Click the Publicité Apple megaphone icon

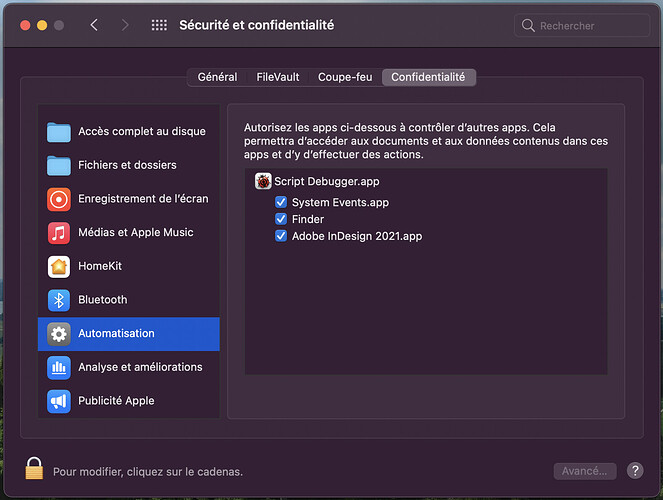tap(59, 401)
